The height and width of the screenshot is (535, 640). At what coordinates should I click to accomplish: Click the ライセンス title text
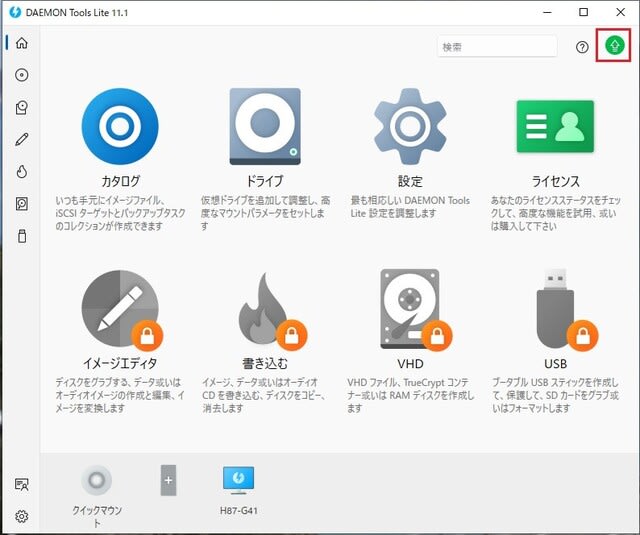pos(555,181)
